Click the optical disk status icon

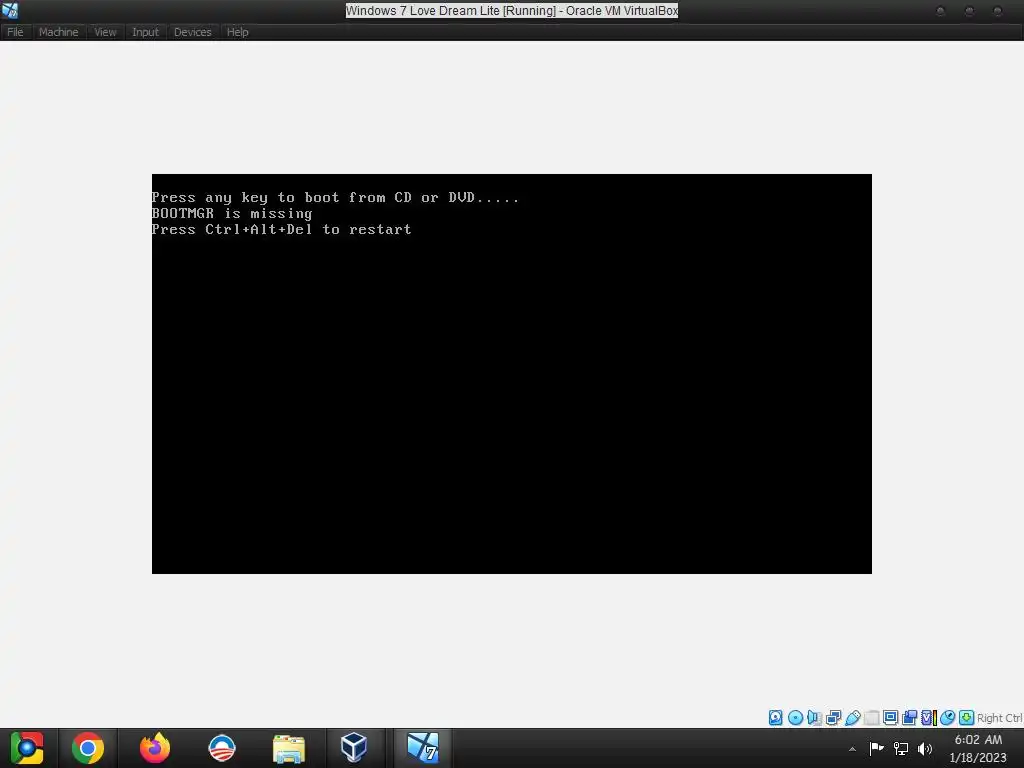795,718
